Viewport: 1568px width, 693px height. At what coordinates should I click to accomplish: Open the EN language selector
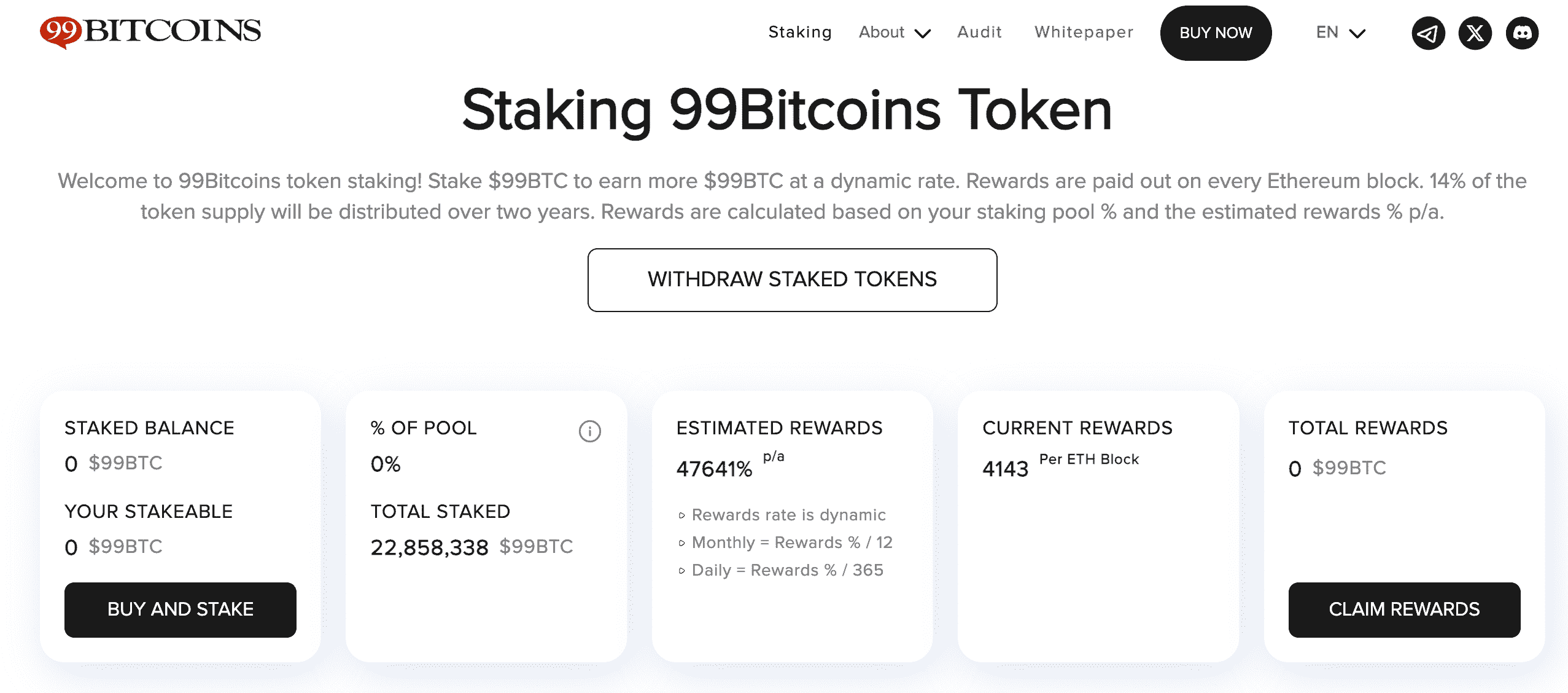(1340, 33)
